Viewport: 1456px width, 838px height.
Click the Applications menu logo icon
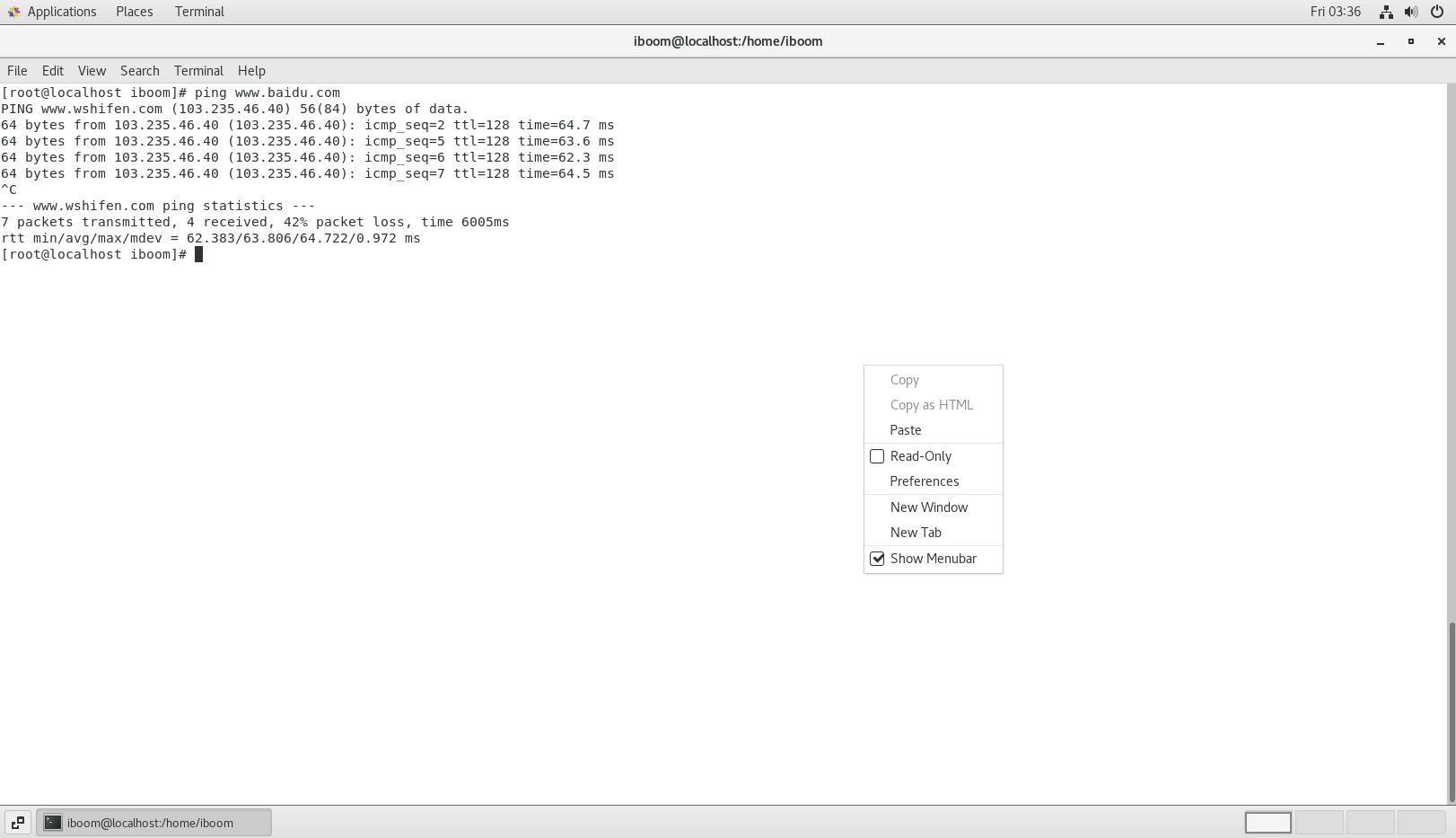pos(13,12)
